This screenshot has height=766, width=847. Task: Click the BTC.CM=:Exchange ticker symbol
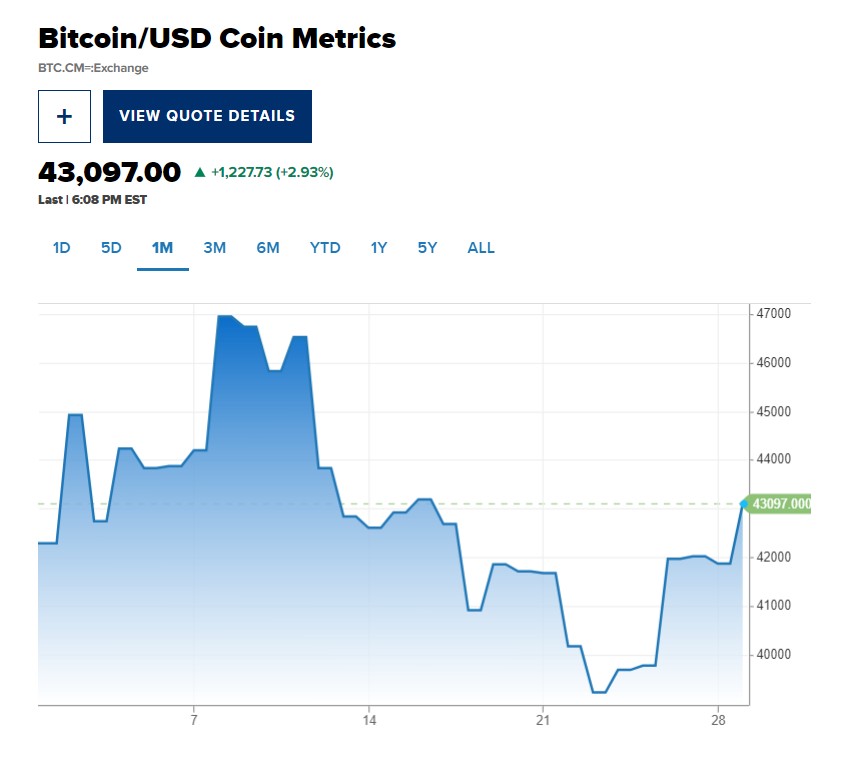tap(93, 68)
